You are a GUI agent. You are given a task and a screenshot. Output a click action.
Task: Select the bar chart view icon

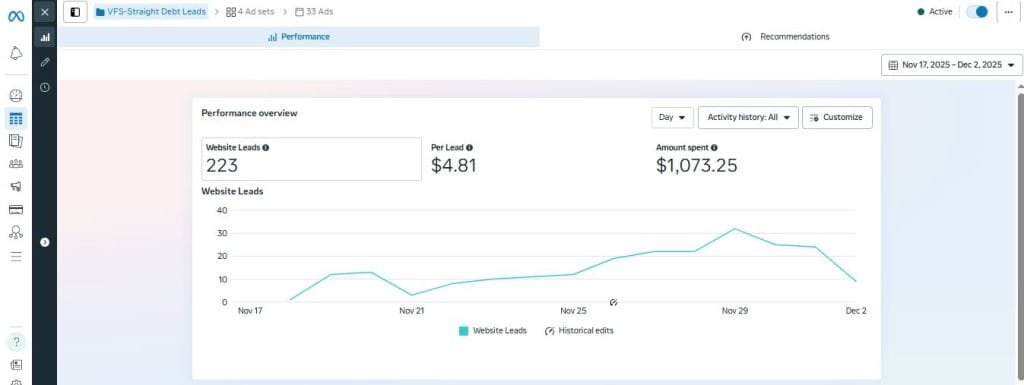coord(44,37)
